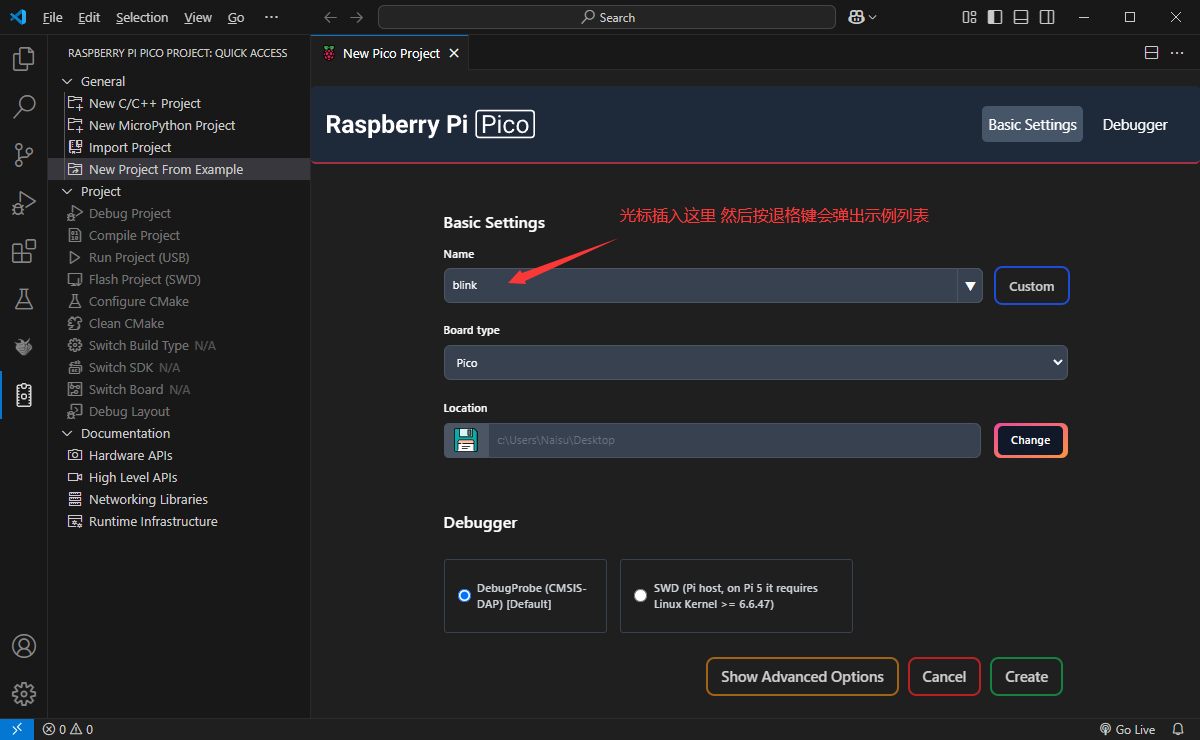
Task: Toggle the bottom panel visibility
Action: tap(1021, 17)
